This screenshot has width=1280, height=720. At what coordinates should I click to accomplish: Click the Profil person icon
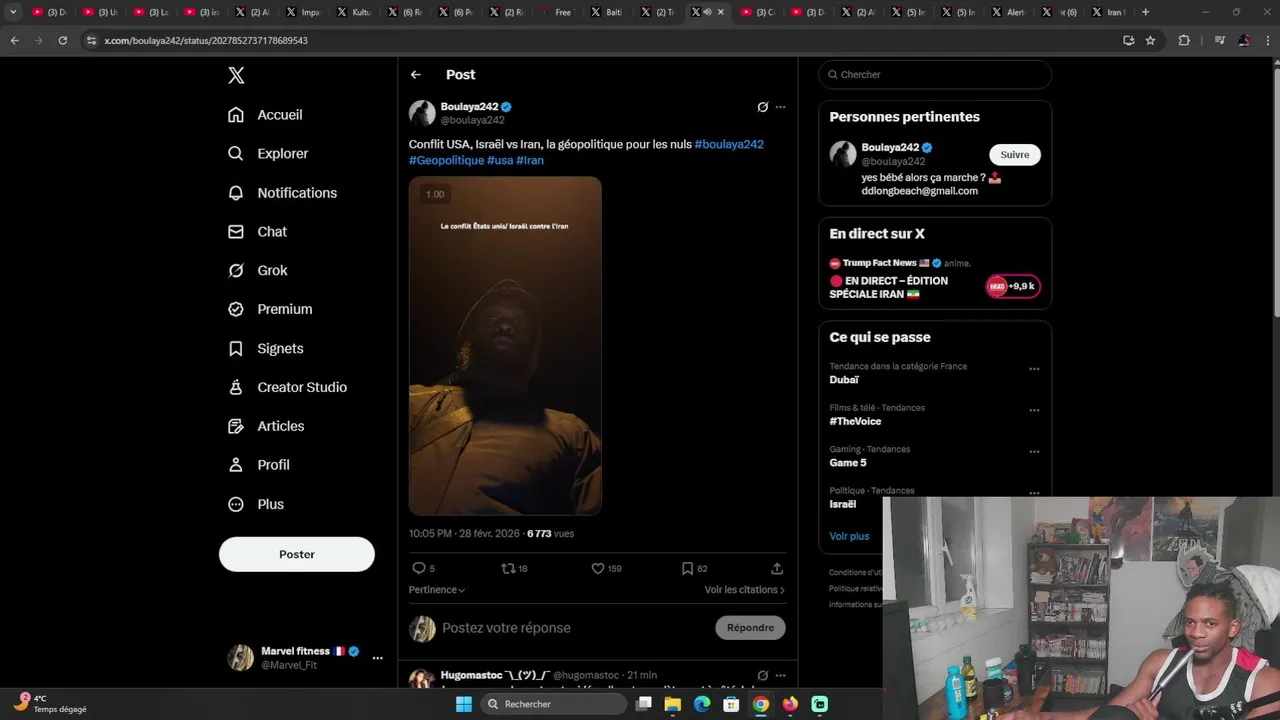[x=236, y=465]
